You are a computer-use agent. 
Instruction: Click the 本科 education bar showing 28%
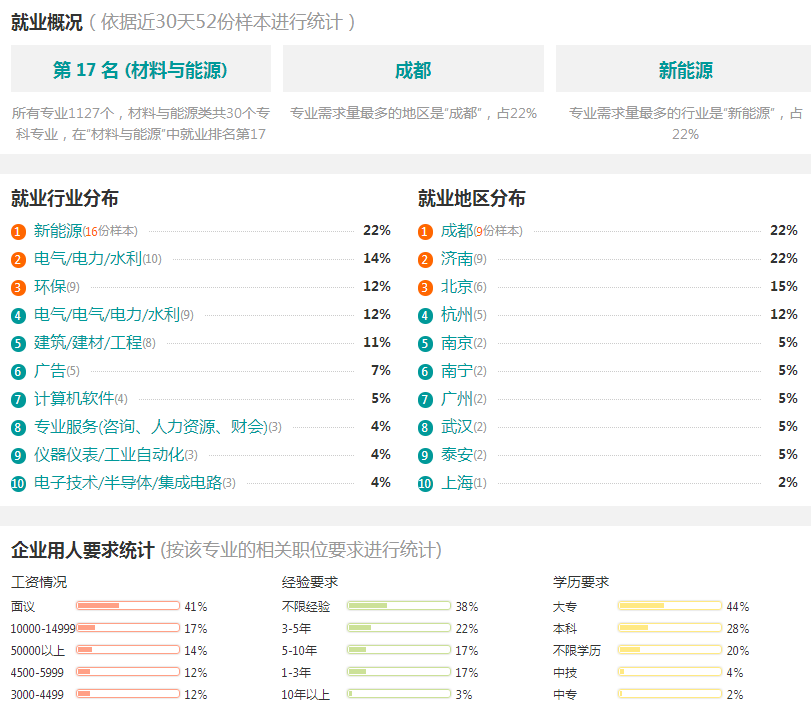pyautogui.click(x=670, y=628)
